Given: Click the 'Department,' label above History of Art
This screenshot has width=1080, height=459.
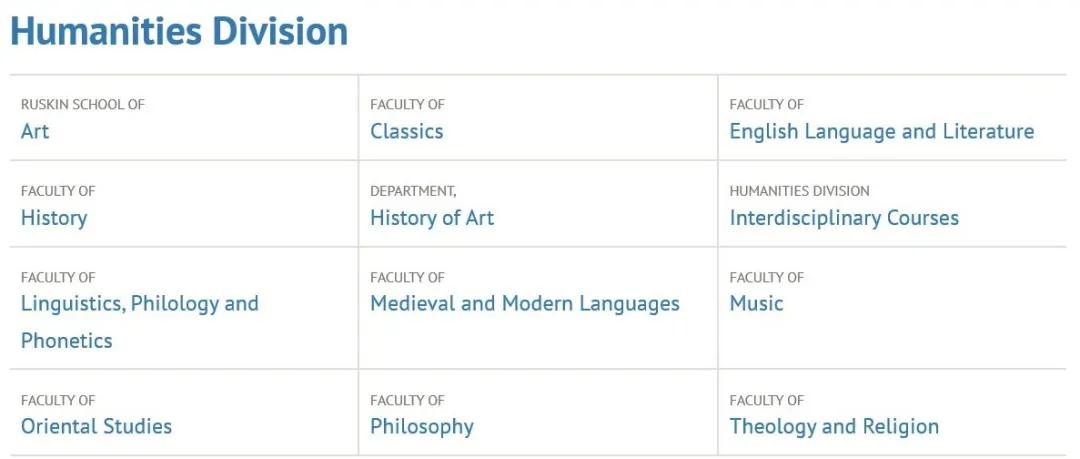Looking at the screenshot, I should [x=412, y=191].
